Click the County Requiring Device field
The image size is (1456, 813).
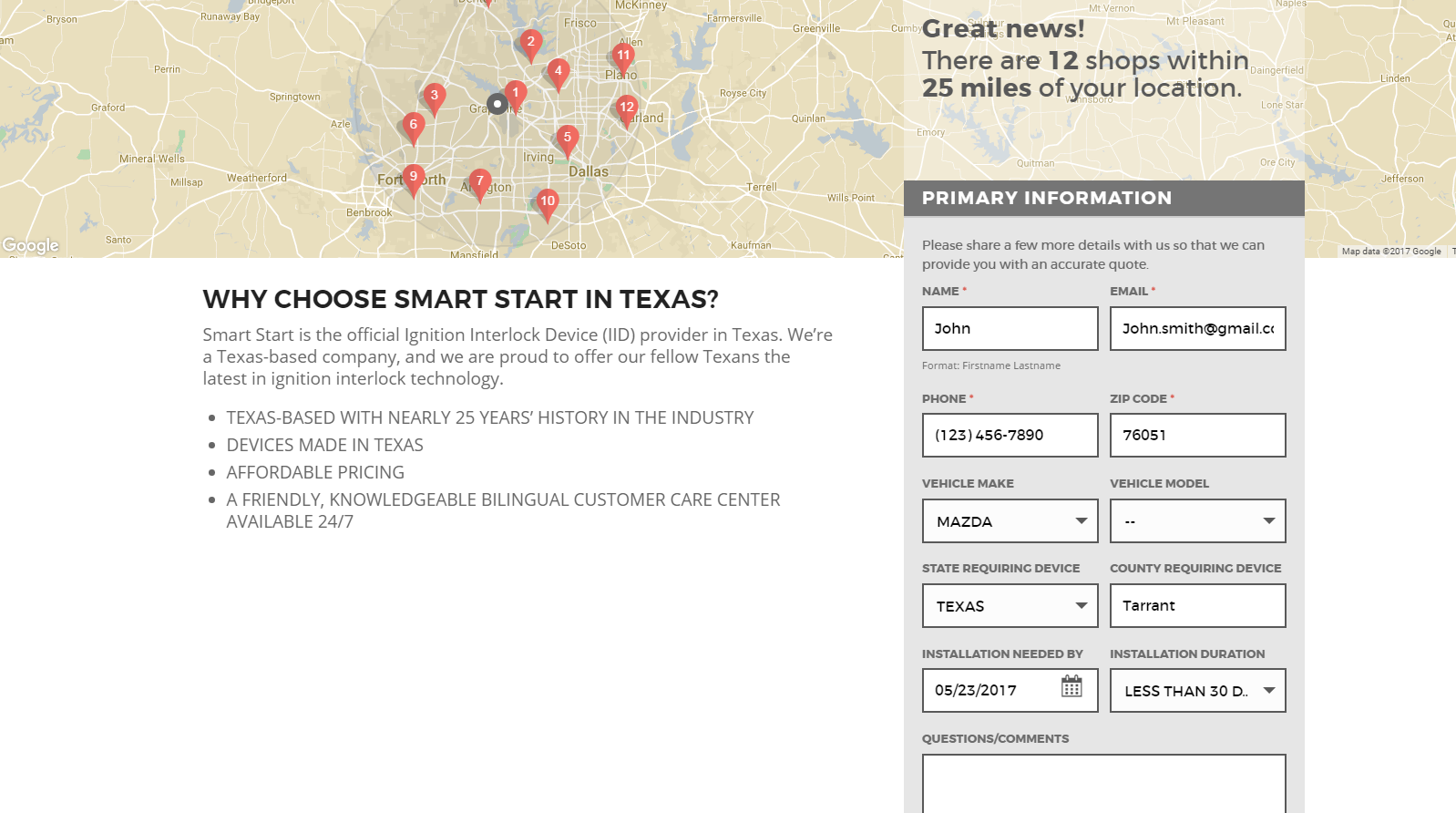pos(1197,606)
